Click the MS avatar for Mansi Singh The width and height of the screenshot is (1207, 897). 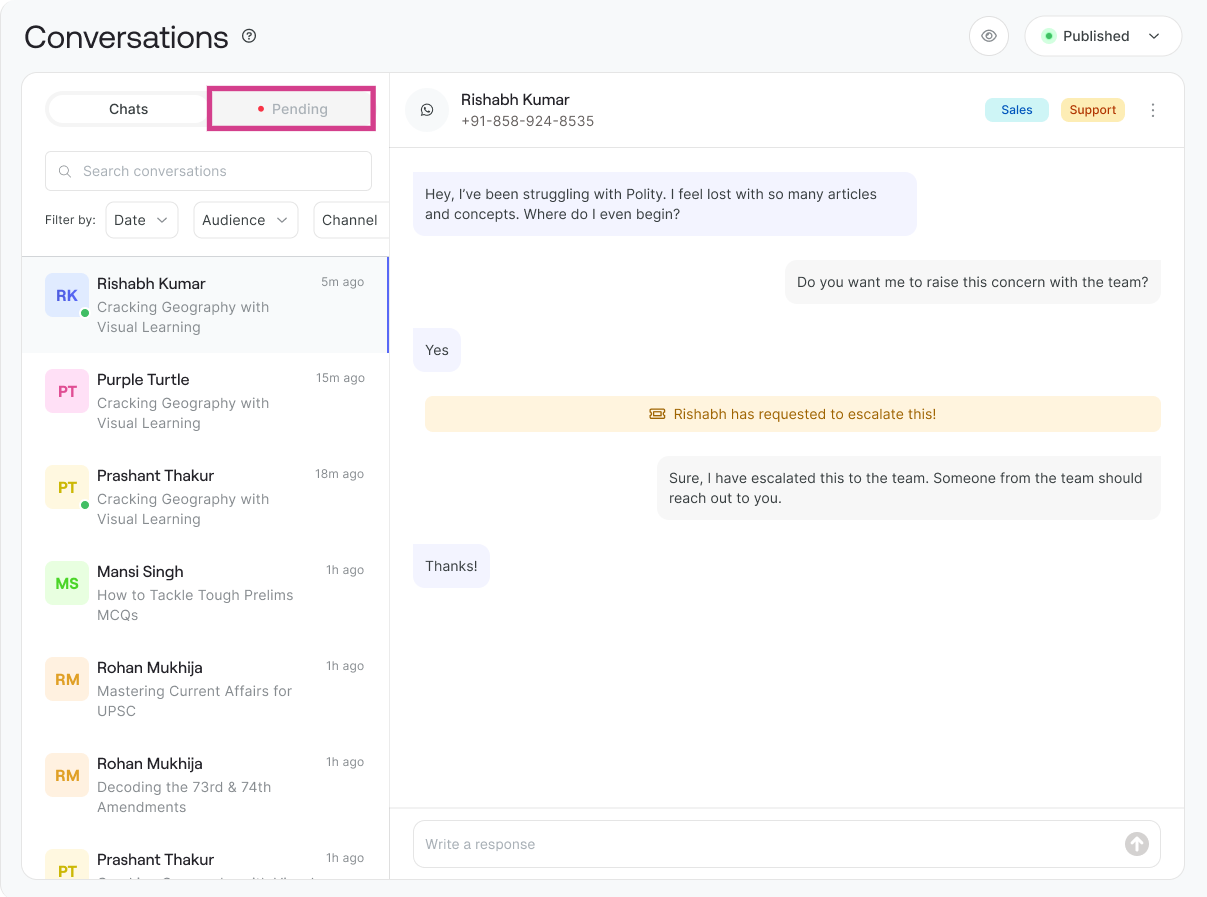pos(67,584)
